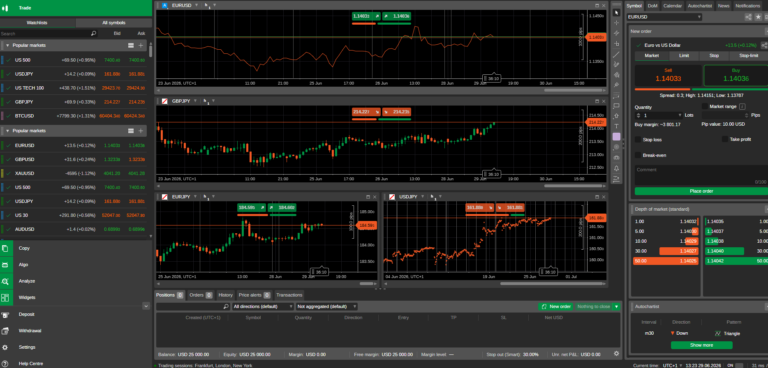Open the EURUSD chart symbol dropdown
Screen dimensions: 768x368
point(197,5)
